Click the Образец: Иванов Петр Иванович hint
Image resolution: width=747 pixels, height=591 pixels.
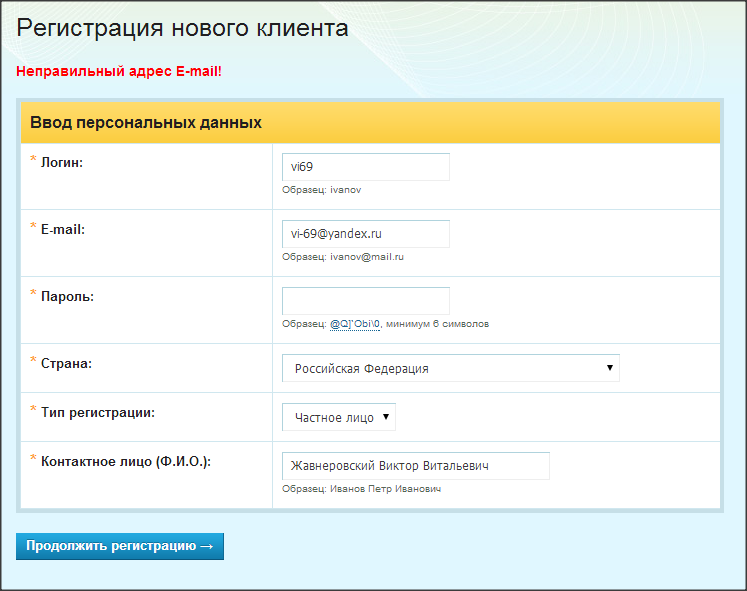(361, 489)
